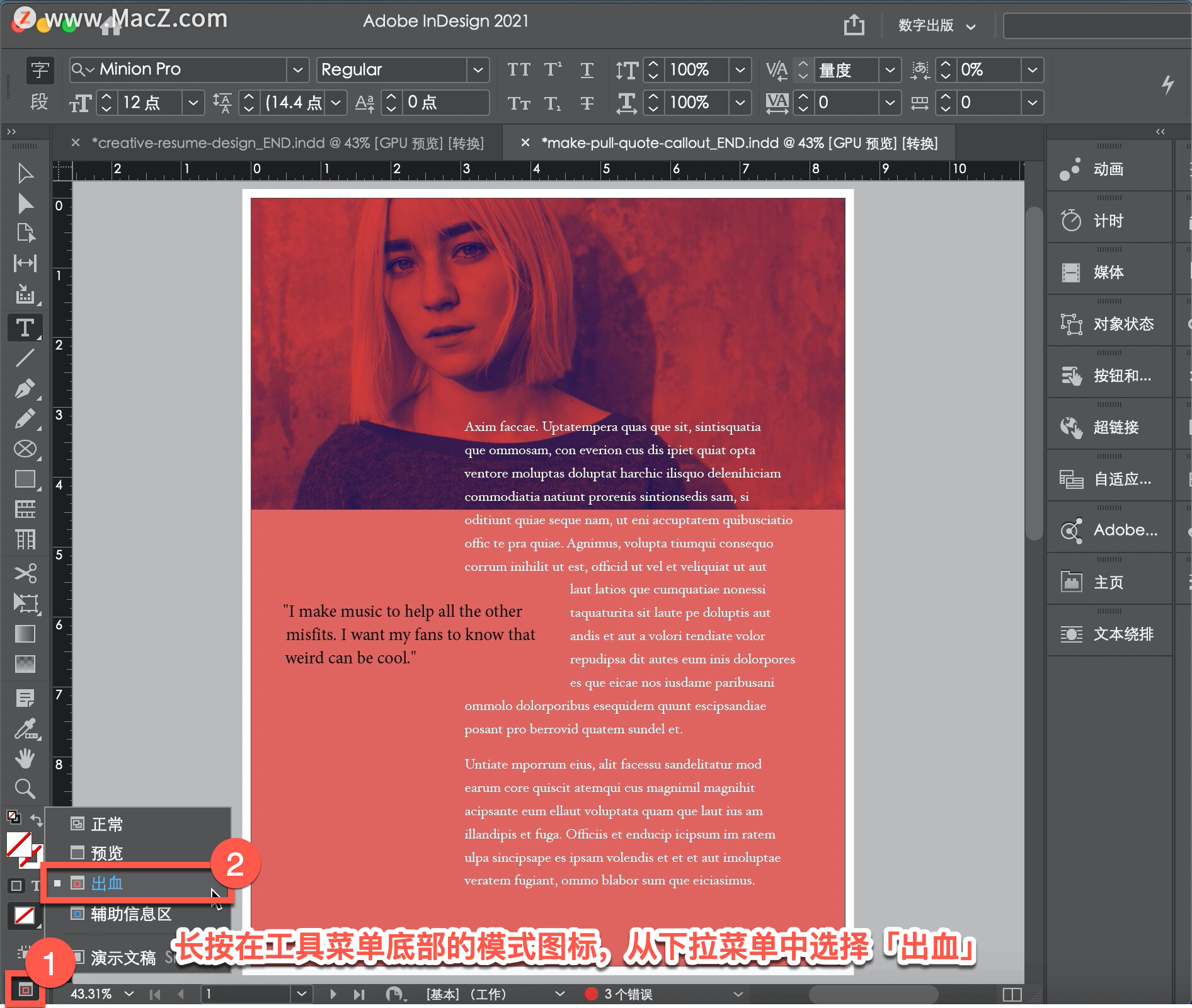This screenshot has height=1008, width=1192.
Task: Toggle Strikethrough formatting
Action: coord(587,103)
